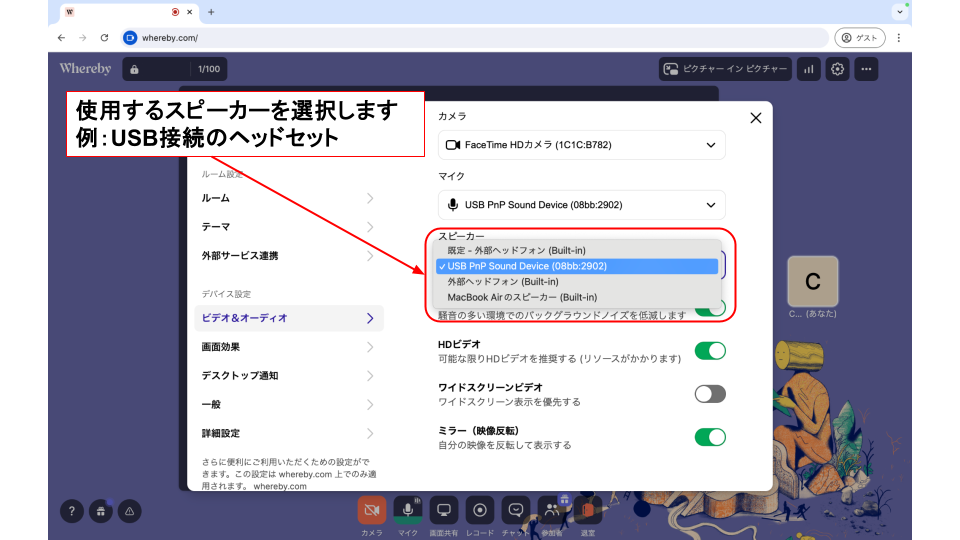
Task: Close the settings dialog with X
Action: coord(755,118)
